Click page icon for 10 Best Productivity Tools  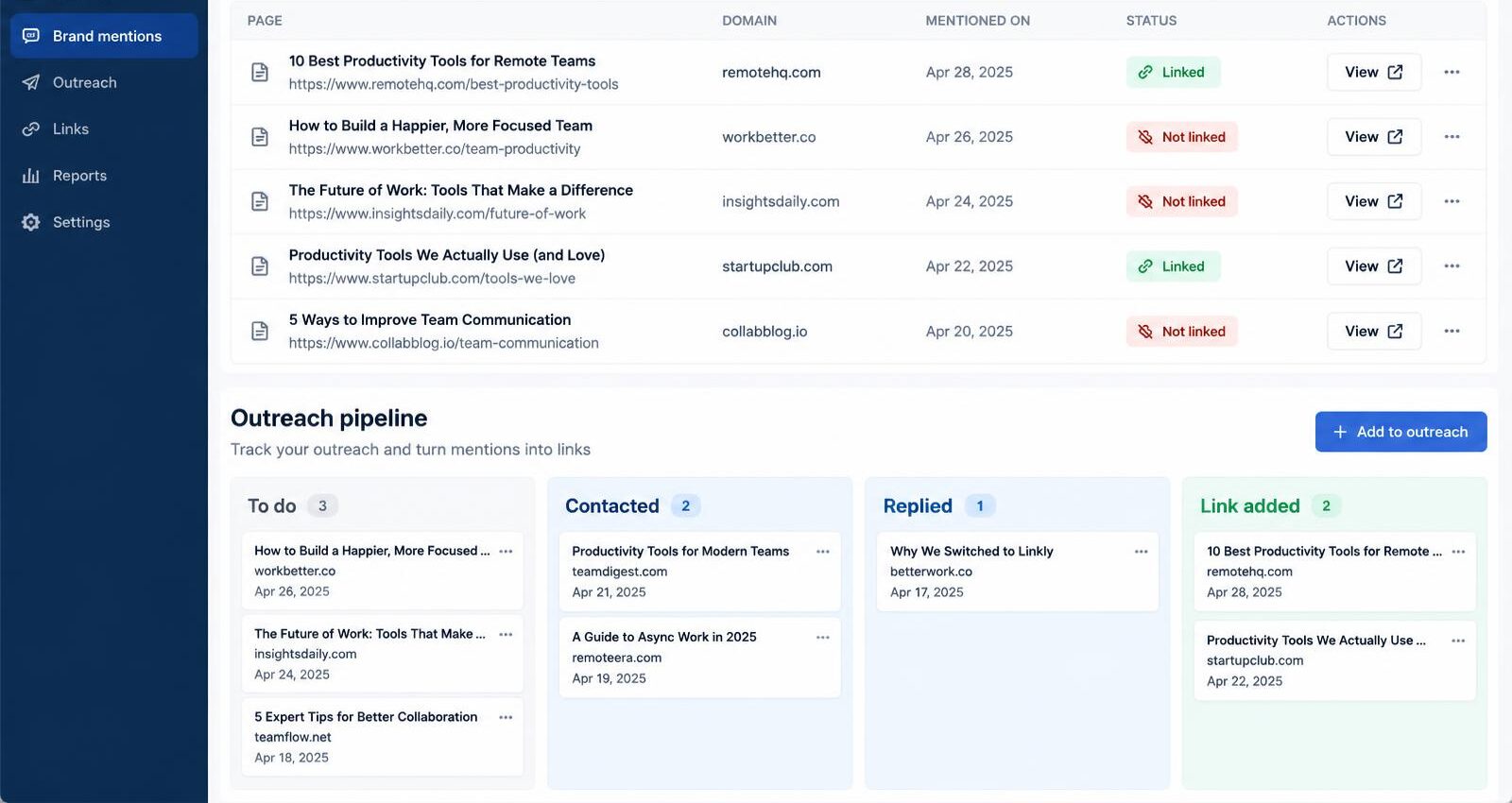point(260,72)
